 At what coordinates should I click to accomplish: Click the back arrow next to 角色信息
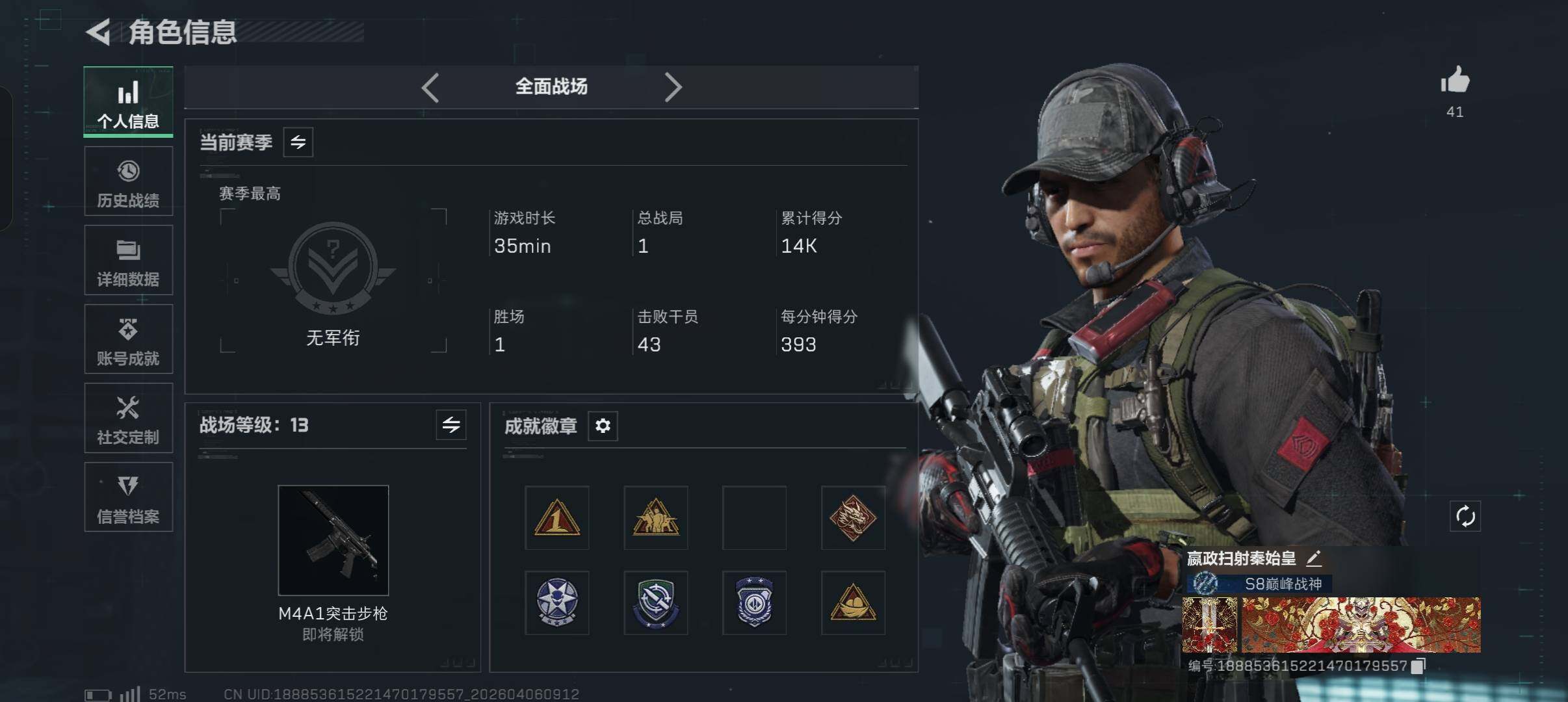[x=99, y=32]
